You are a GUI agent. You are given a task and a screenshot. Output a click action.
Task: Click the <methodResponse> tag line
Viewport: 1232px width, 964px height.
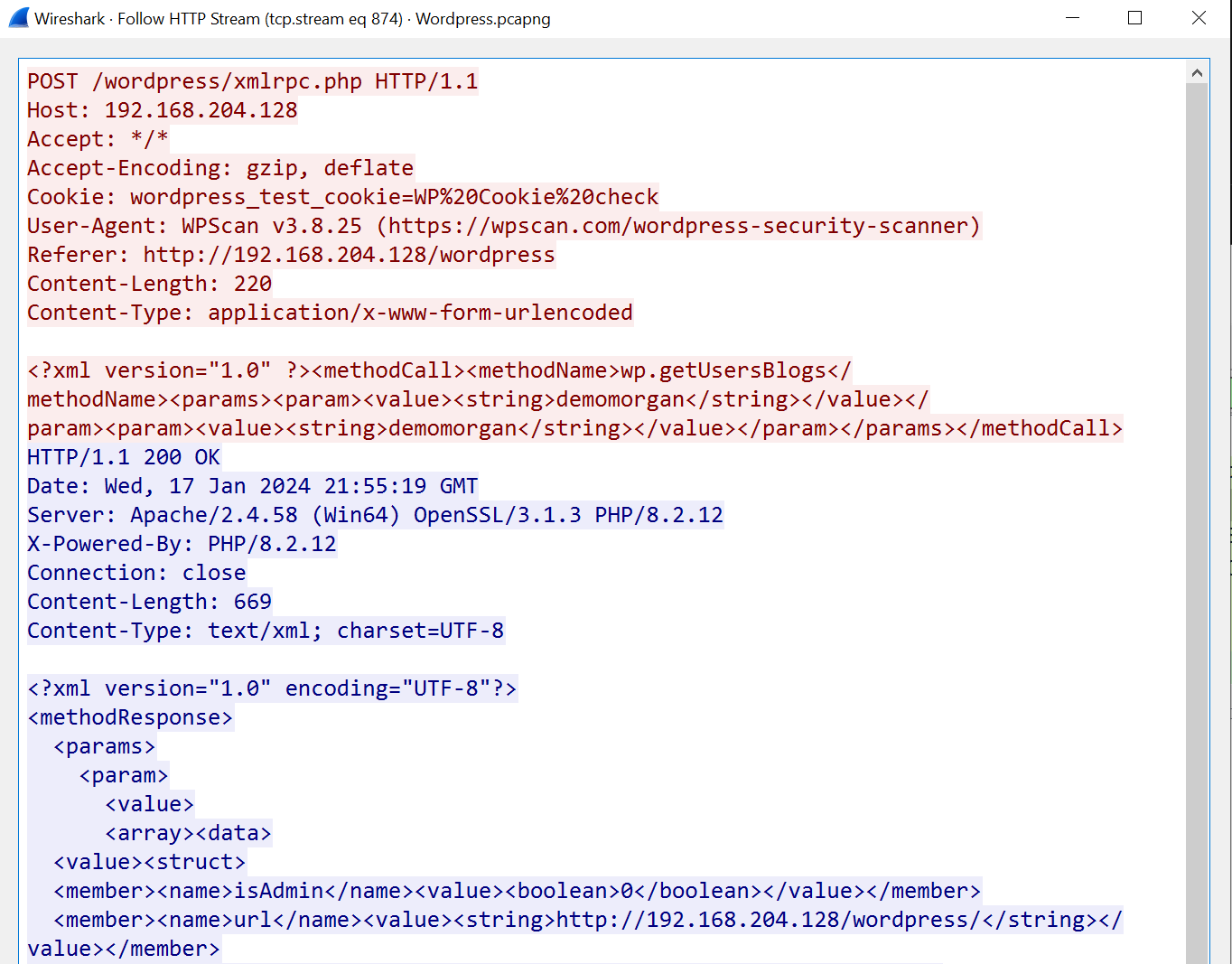pos(130,717)
